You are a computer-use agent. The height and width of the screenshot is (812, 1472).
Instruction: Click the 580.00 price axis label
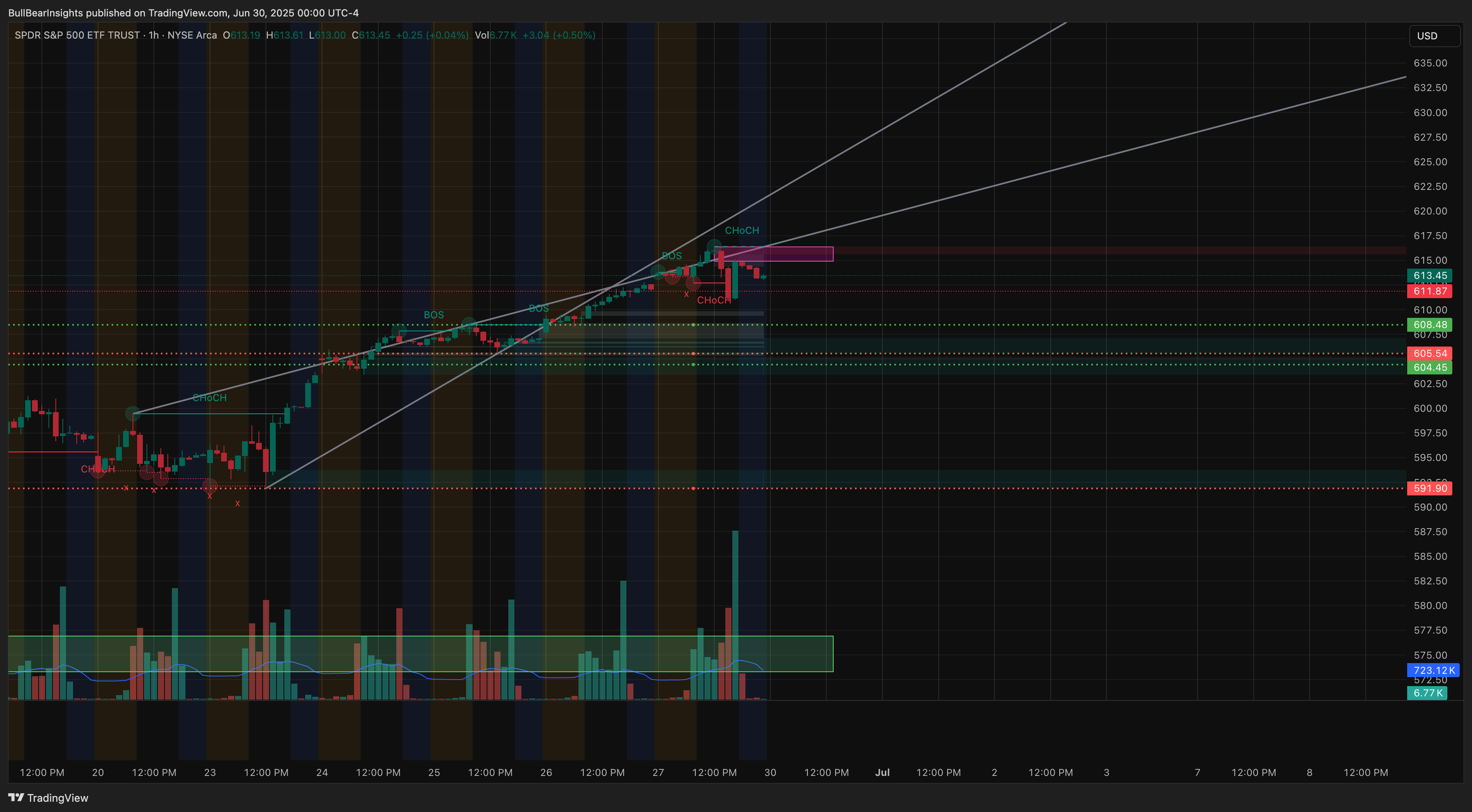[1430, 606]
